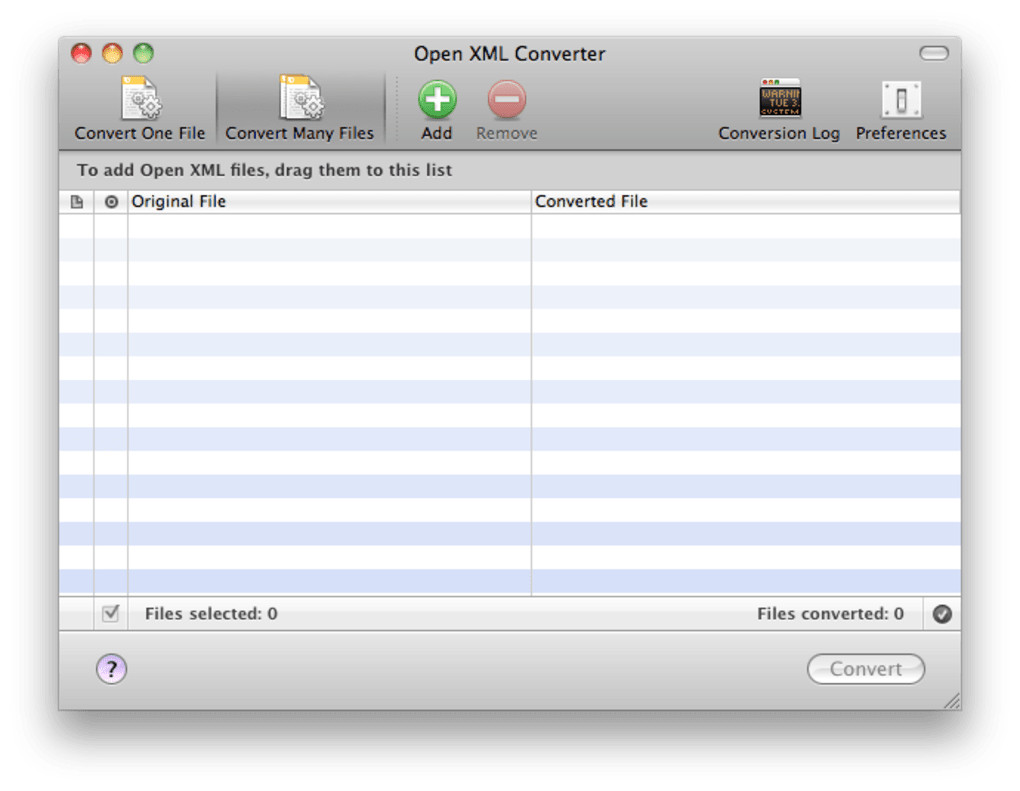
Task: Click the Convert button
Action: 866,669
